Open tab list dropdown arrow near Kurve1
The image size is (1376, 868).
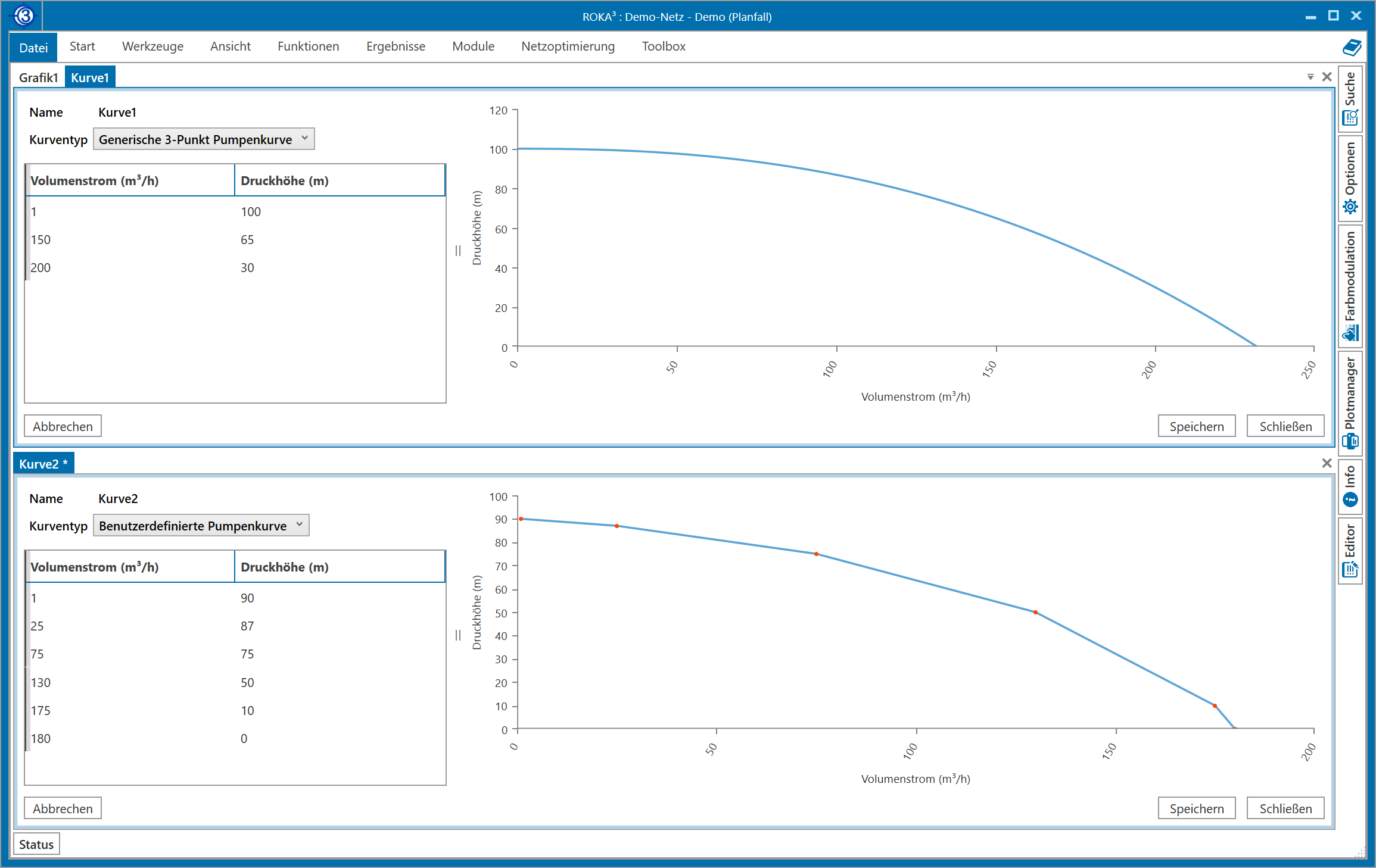[x=1310, y=77]
